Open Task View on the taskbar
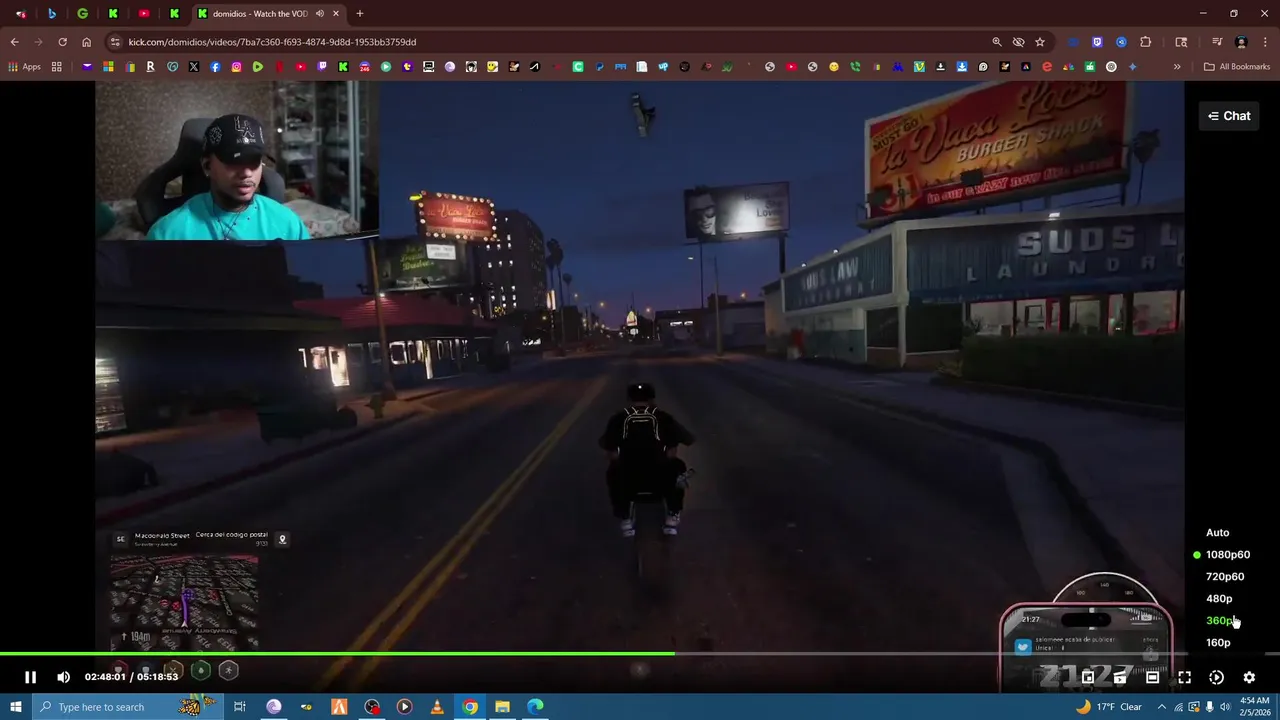The width and height of the screenshot is (1280, 720). (240, 707)
